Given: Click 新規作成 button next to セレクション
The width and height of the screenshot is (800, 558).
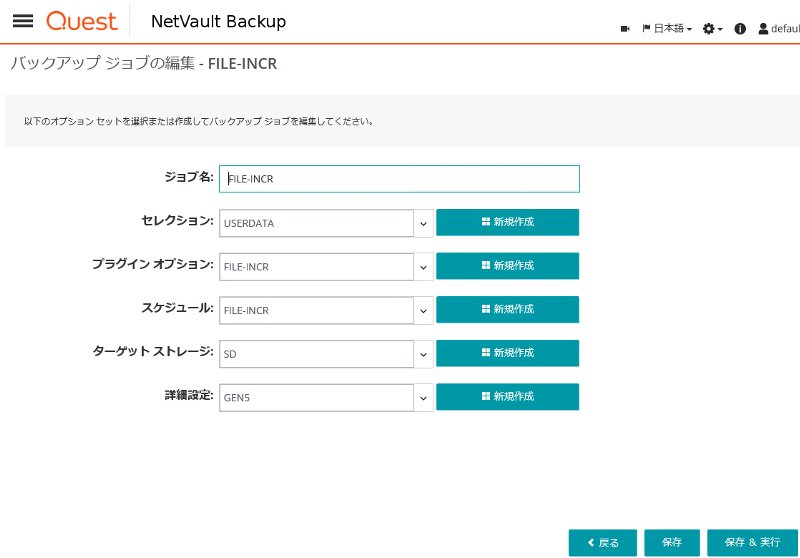Looking at the screenshot, I should pyautogui.click(x=508, y=222).
